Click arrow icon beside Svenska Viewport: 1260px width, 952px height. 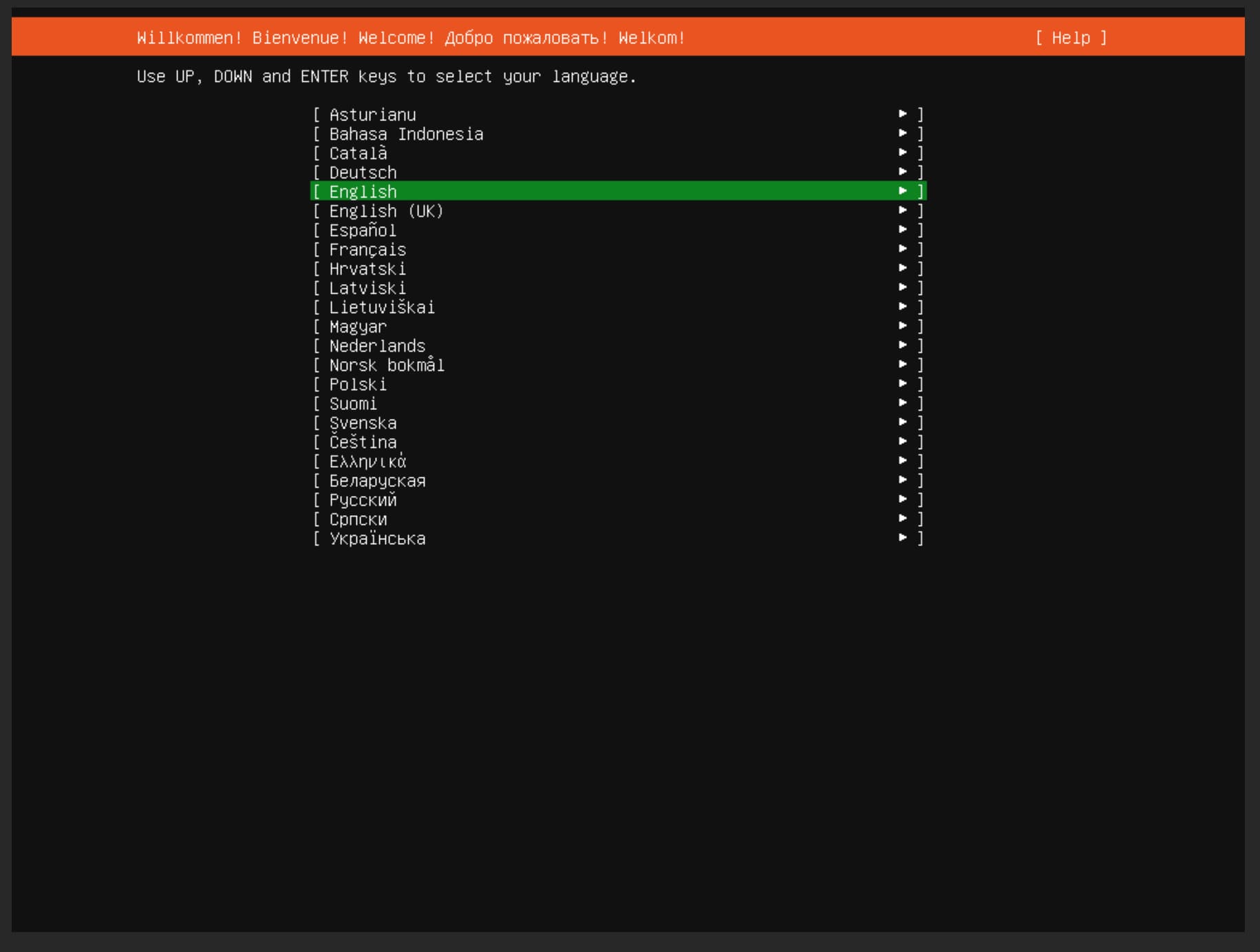tap(903, 422)
